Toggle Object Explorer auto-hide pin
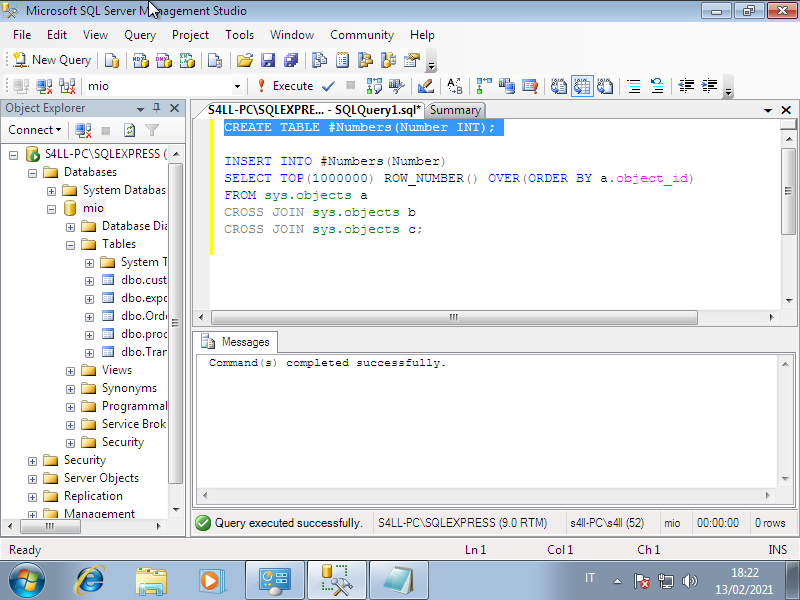 157,108
